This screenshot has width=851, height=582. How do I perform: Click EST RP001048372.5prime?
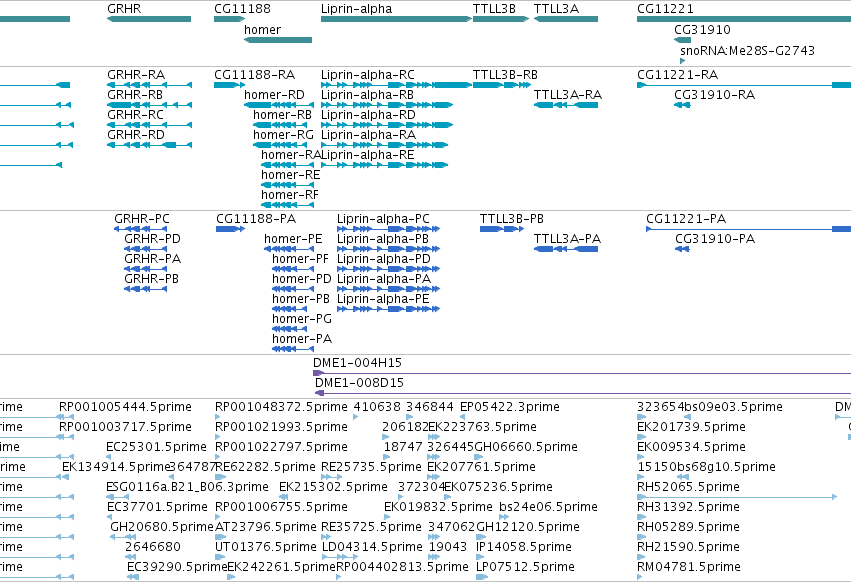[x=281, y=407]
